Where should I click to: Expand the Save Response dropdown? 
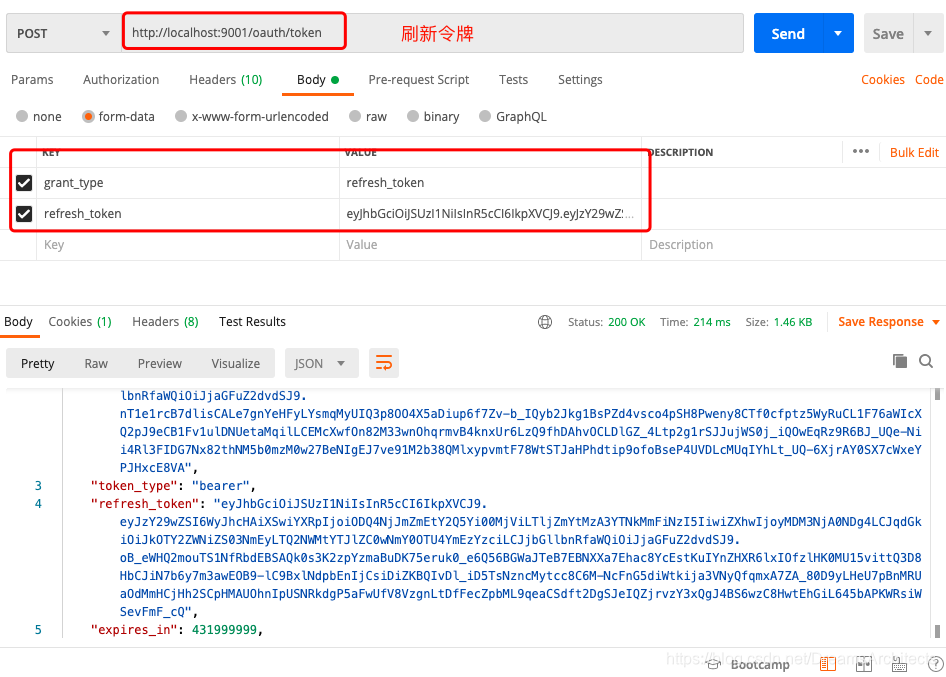pos(936,322)
